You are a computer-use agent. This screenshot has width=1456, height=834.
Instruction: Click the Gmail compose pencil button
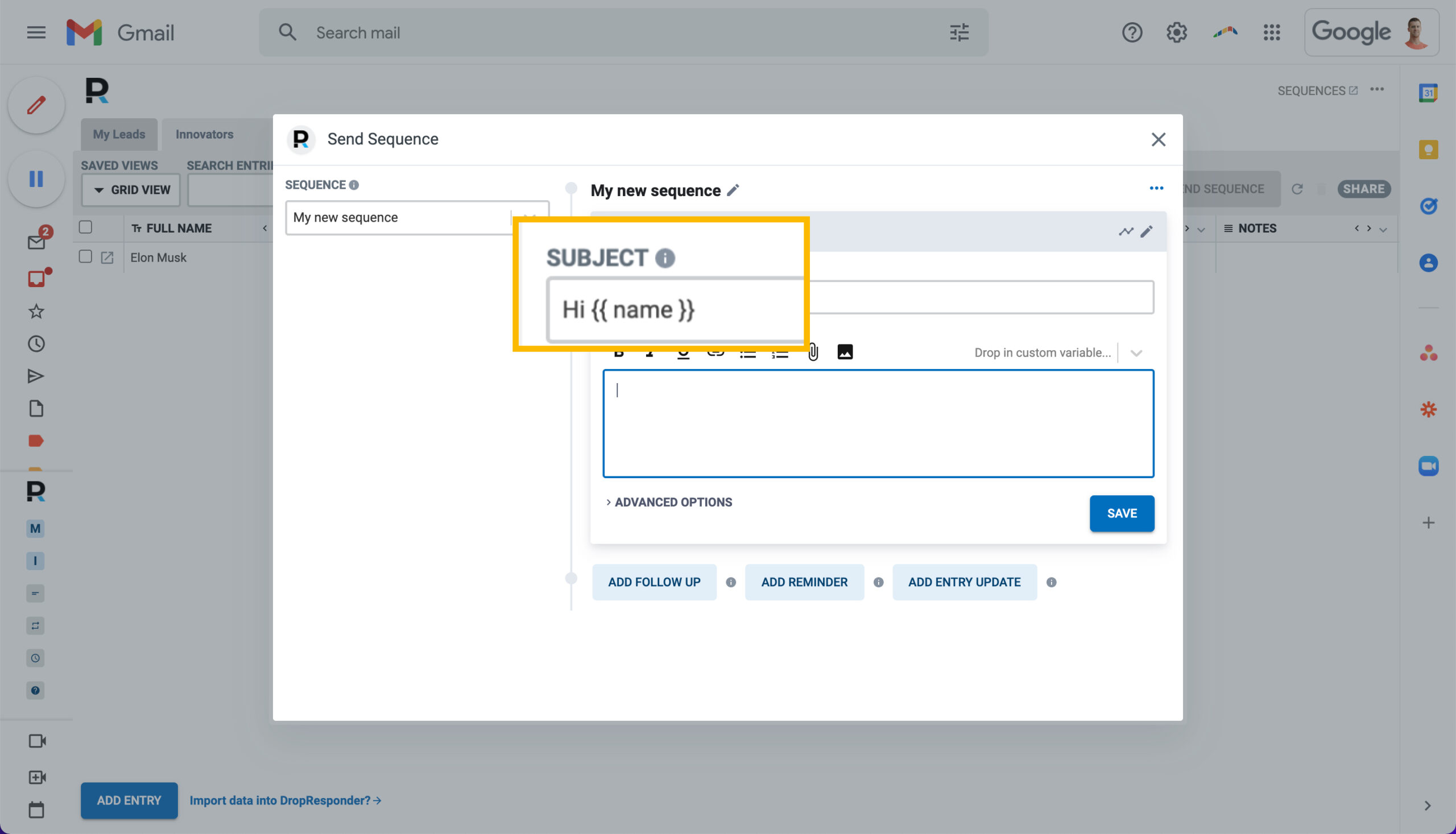36,105
